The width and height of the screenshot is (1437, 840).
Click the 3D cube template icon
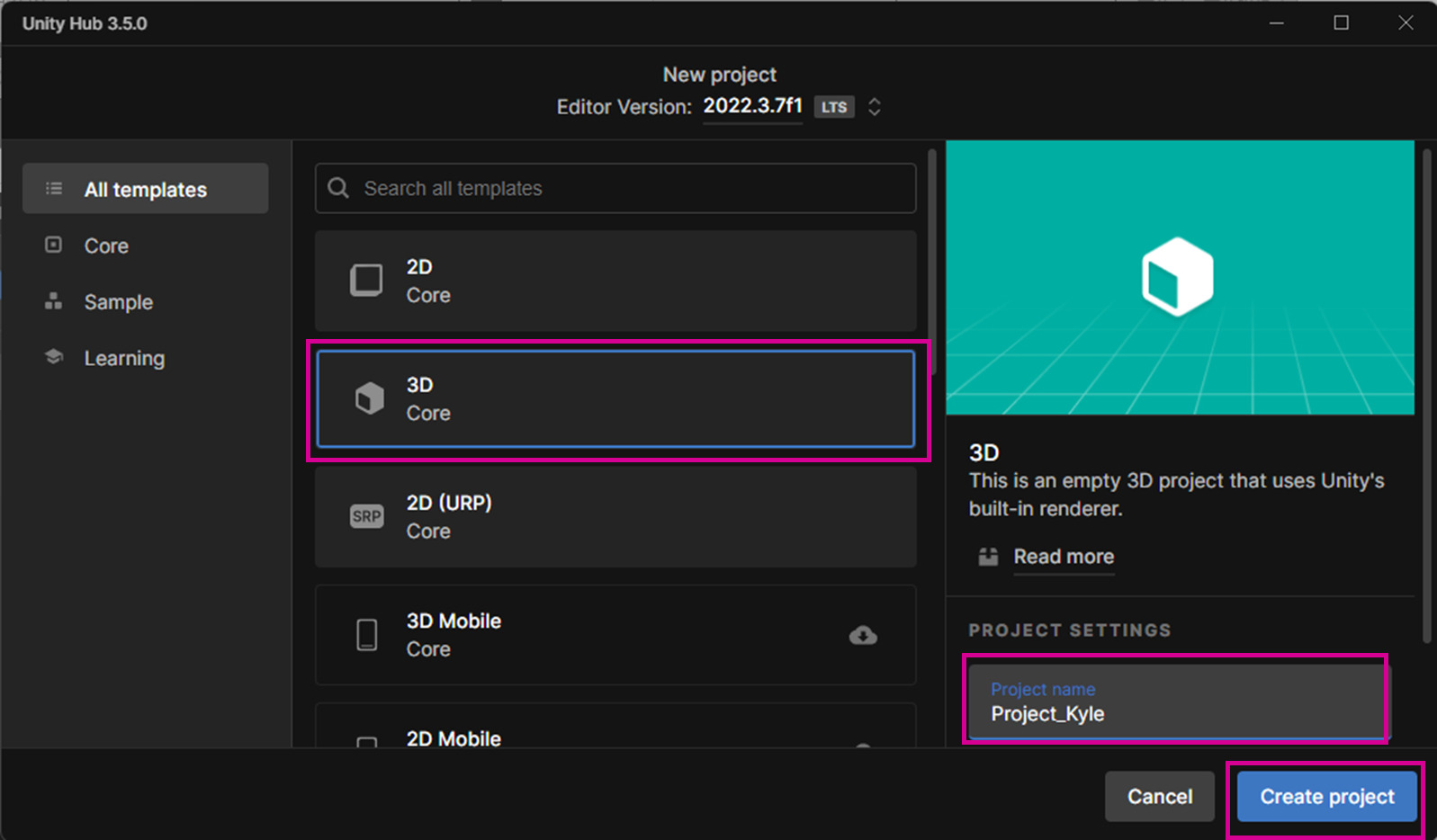(x=369, y=398)
